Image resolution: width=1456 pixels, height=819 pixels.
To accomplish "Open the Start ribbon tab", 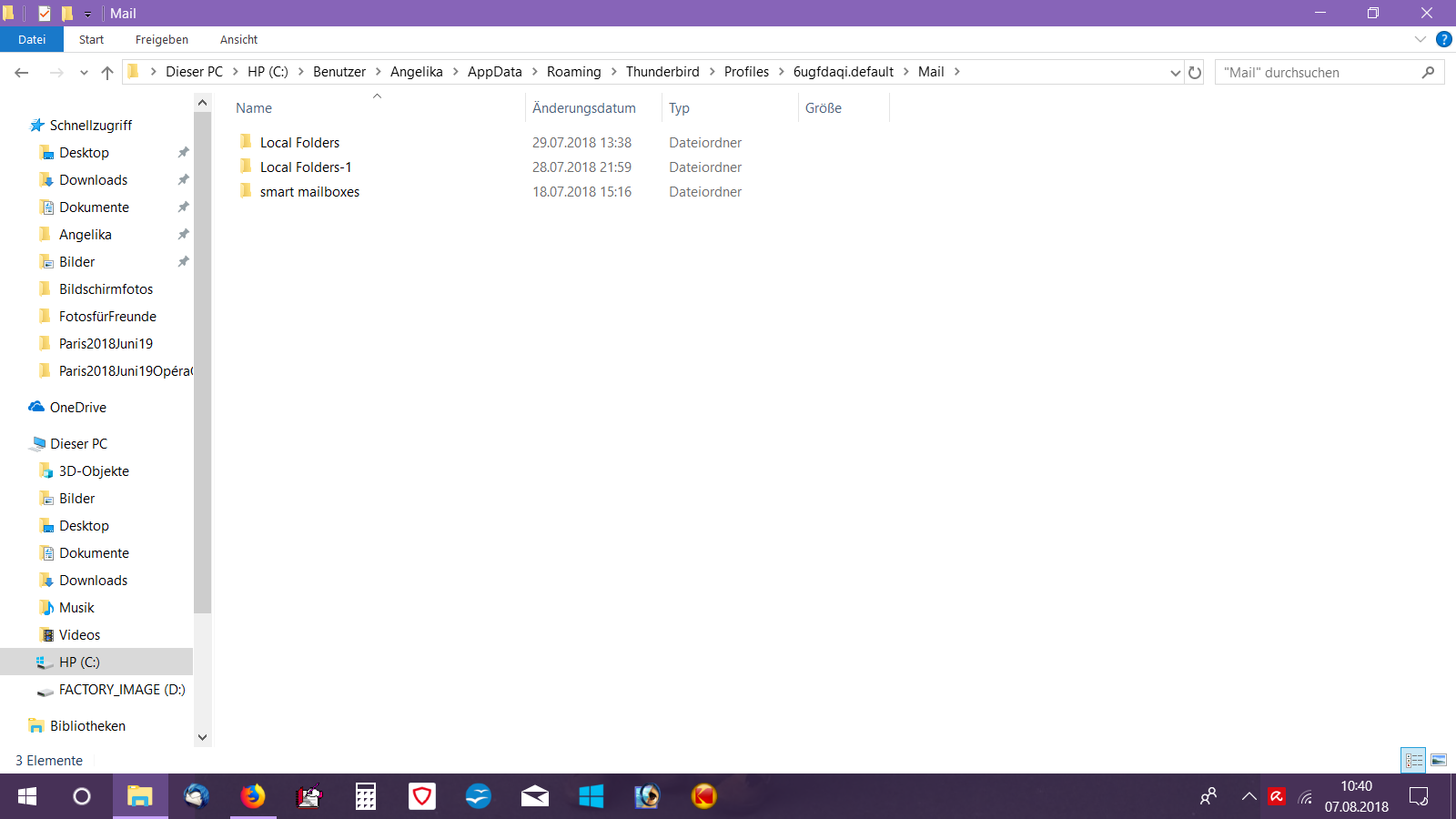I will 91,39.
